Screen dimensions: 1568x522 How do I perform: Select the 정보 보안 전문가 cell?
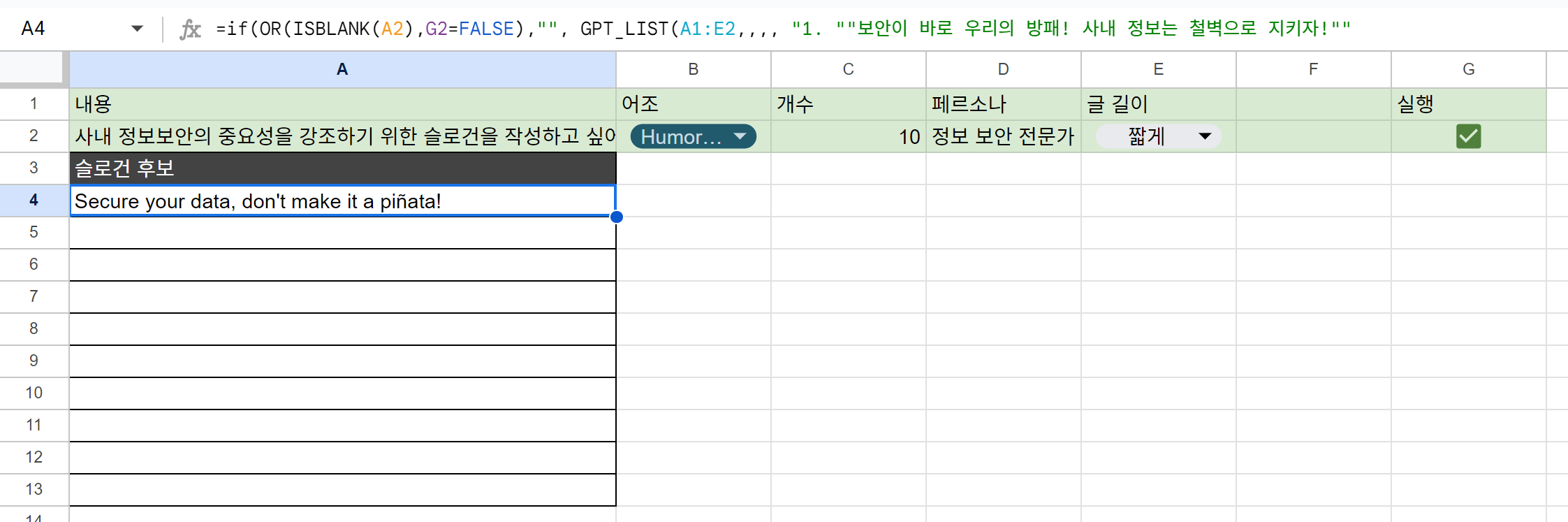pyautogui.click(x=1004, y=136)
